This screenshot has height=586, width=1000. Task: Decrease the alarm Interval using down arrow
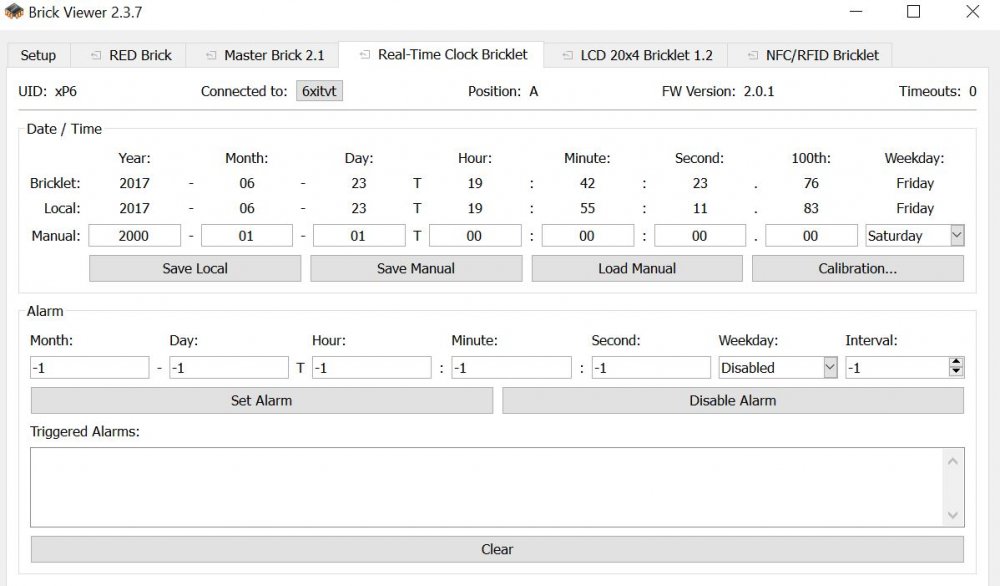(x=956, y=373)
